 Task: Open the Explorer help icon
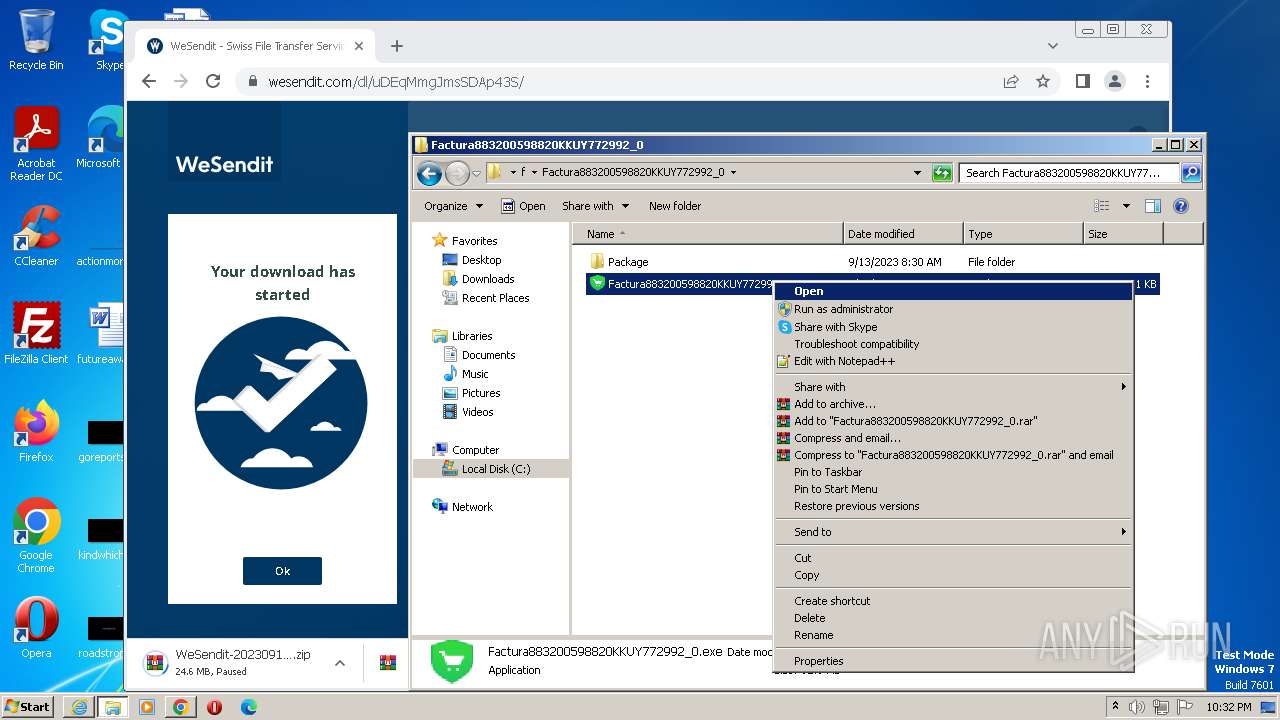click(1180, 206)
